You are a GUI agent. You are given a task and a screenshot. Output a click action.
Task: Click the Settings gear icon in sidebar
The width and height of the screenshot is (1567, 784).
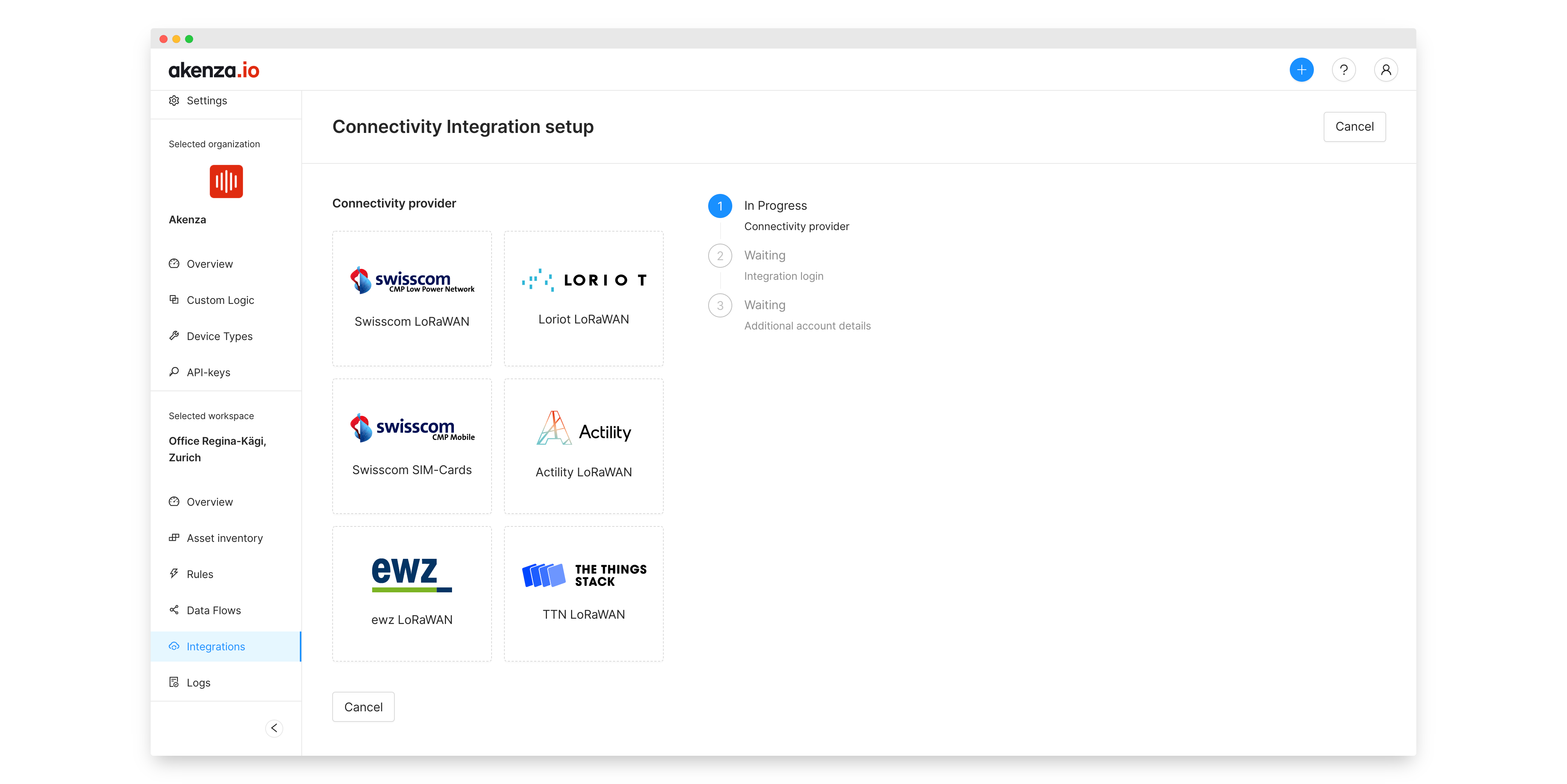pyautogui.click(x=174, y=101)
